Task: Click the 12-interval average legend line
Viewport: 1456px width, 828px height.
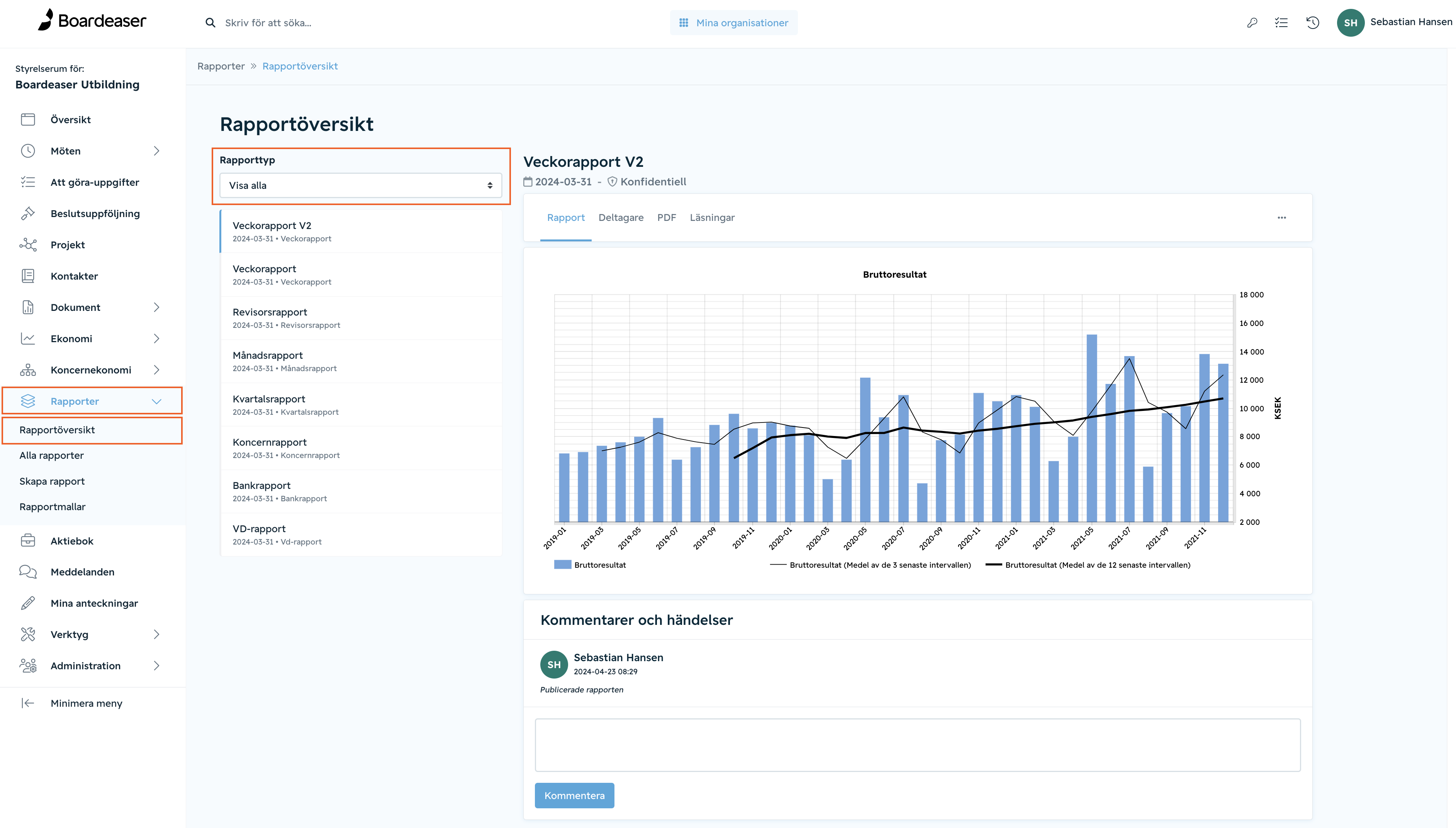Action: click(x=993, y=565)
